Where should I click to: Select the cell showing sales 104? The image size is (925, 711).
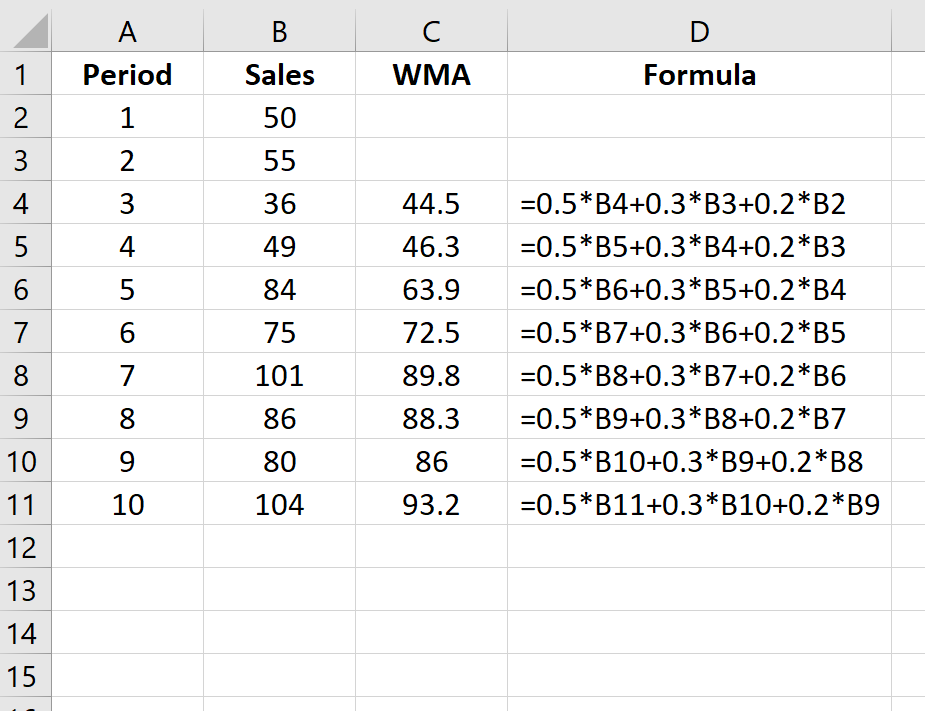[x=279, y=504]
